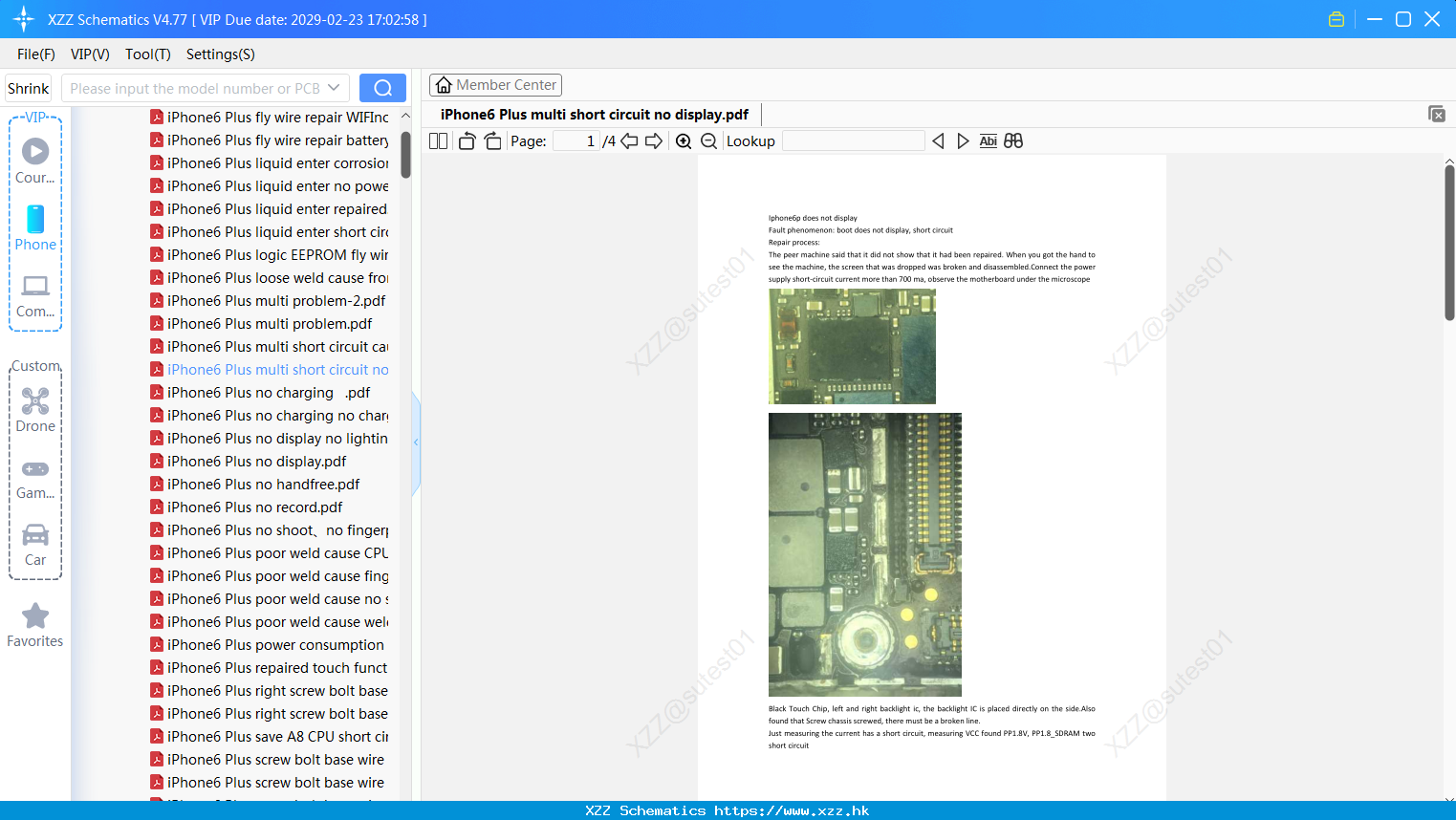This screenshot has height=820, width=1456.
Task: Collapse the file list panel handle
Action: click(416, 442)
